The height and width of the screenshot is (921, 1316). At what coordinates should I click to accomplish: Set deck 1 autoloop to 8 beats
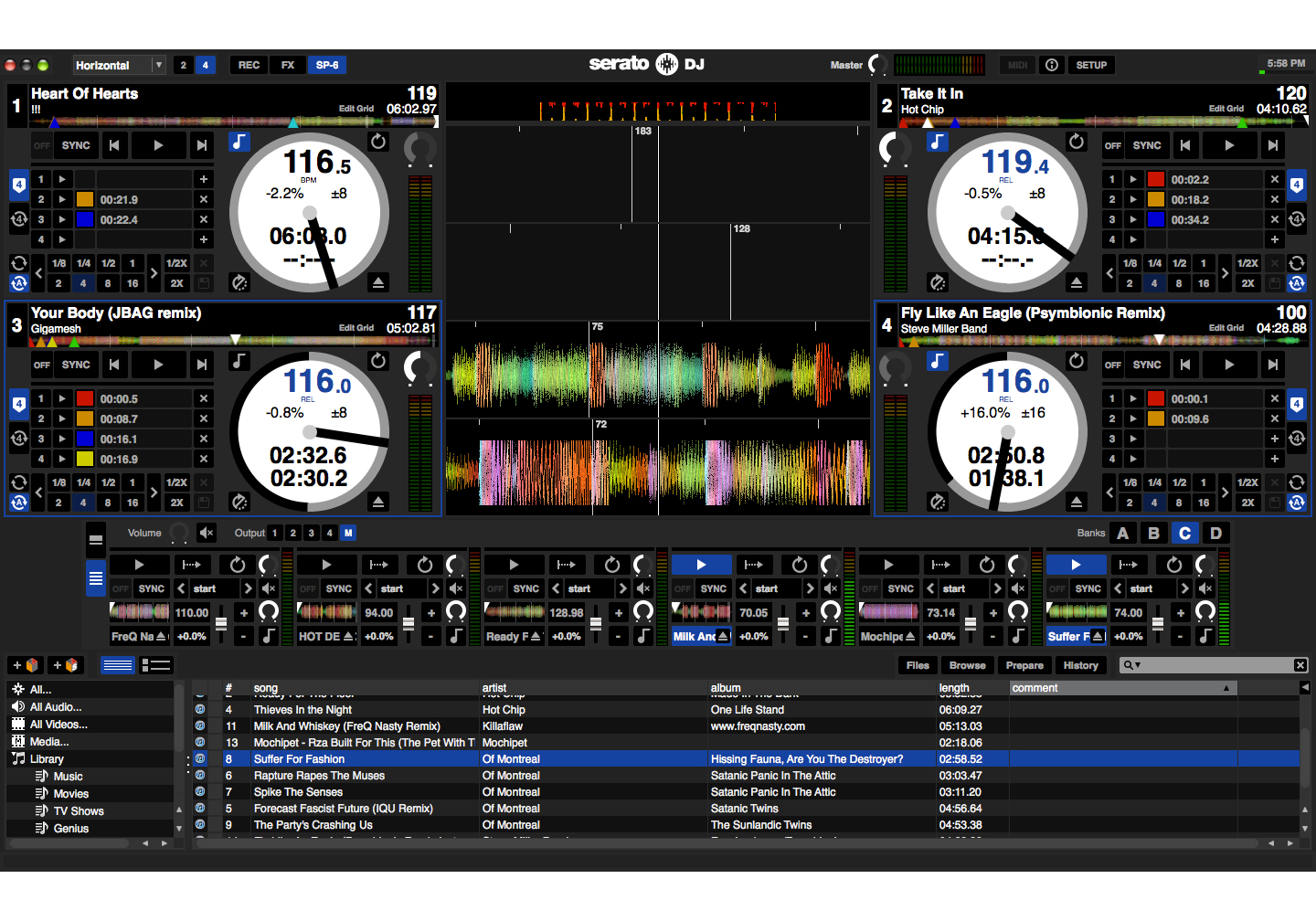[108, 283]
